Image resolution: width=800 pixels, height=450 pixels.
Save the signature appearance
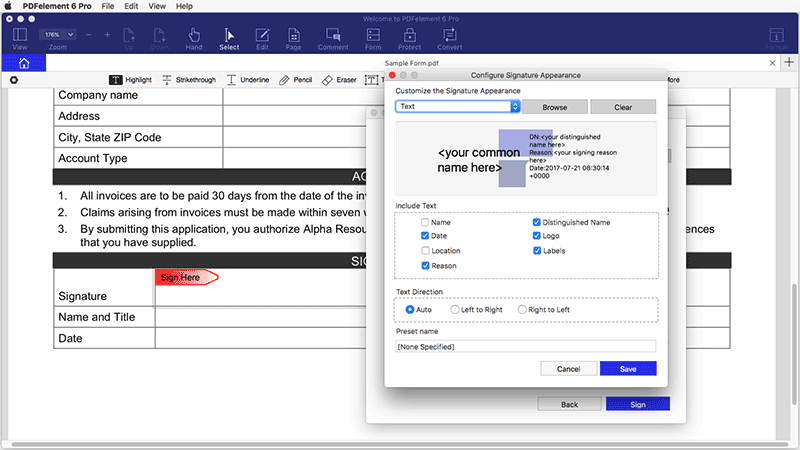click(x=628, y=369)
